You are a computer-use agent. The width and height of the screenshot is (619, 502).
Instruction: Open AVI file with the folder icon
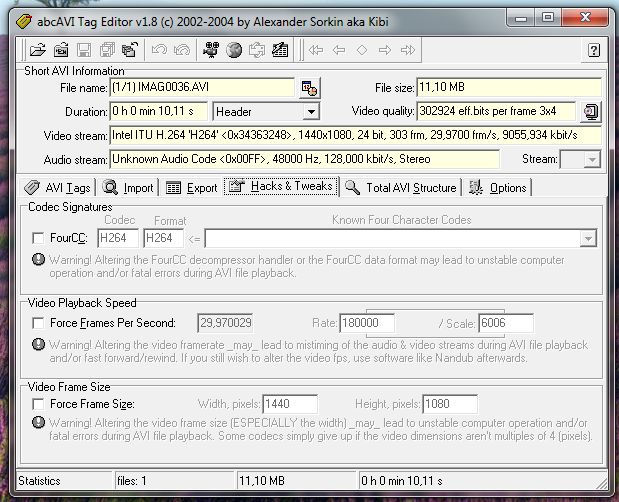38,50
